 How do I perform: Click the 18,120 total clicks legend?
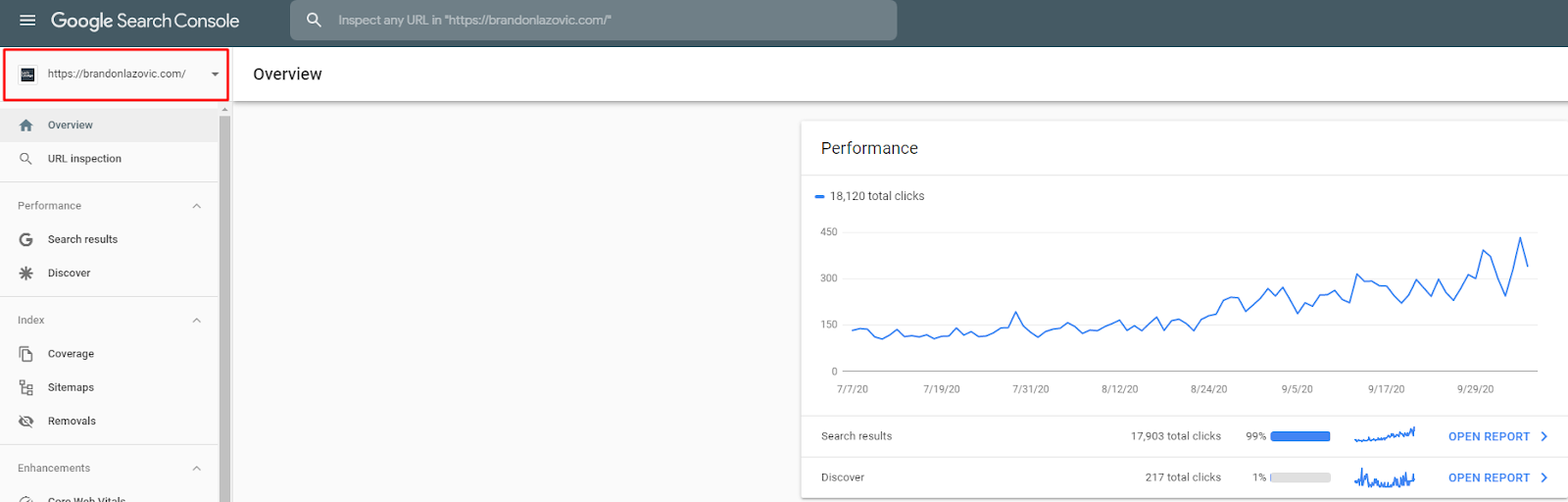tap(870, 196)
